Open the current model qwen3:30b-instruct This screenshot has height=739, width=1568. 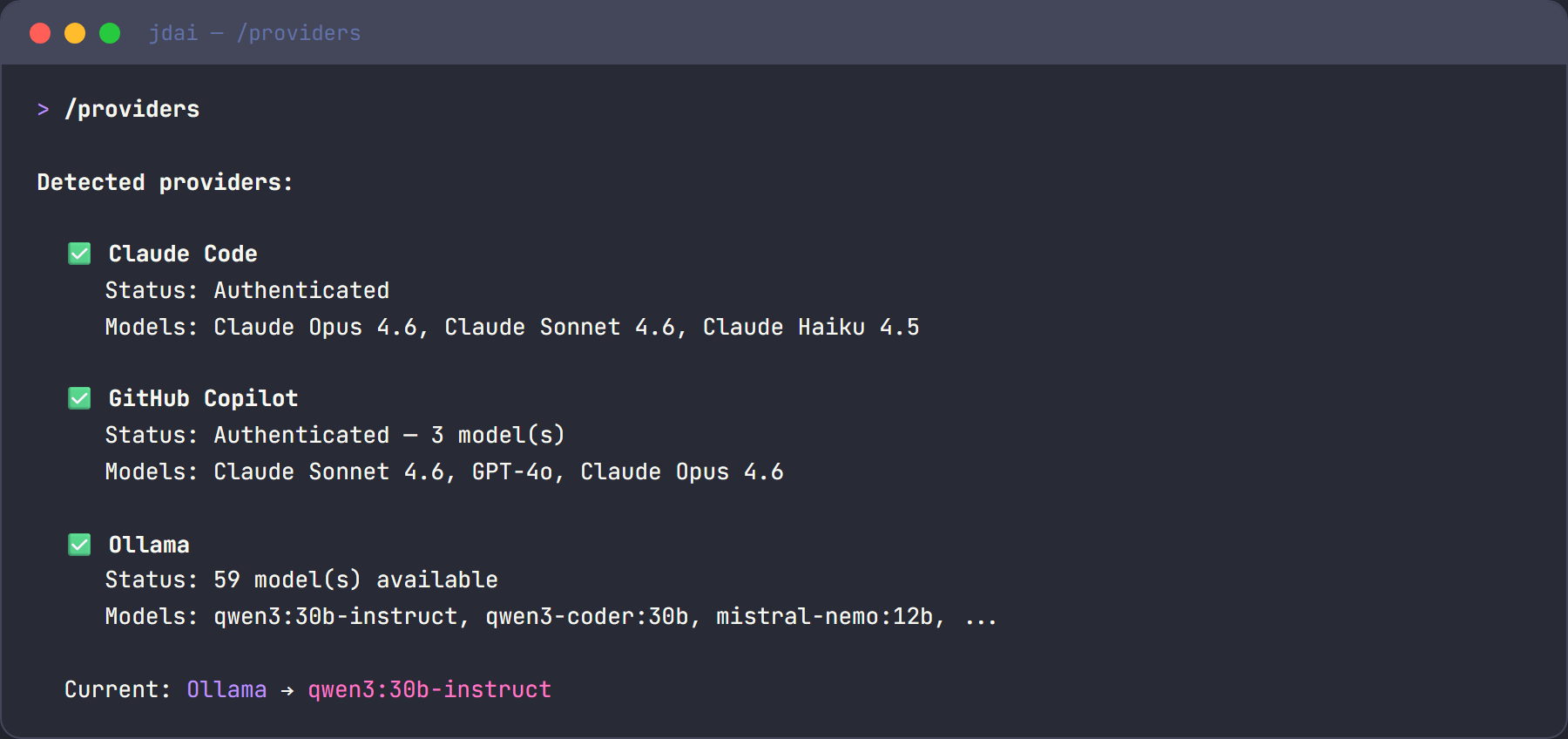[x=428, y=689]
